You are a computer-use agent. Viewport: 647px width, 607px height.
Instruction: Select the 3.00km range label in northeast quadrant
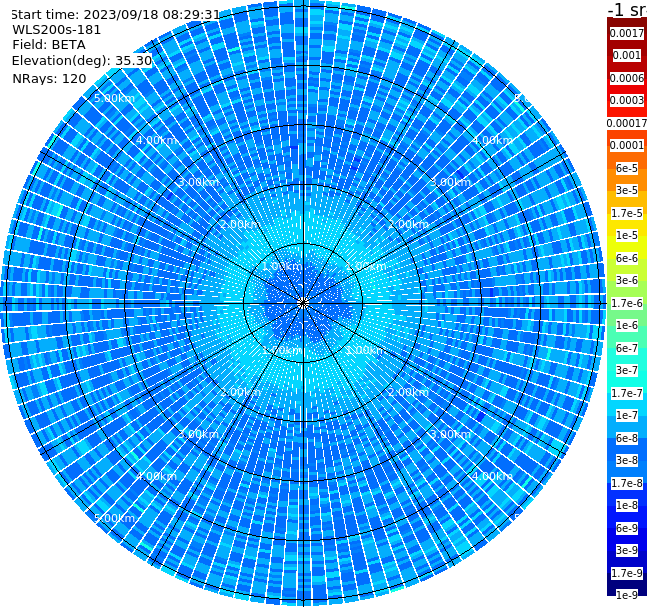click(x=450, y=182)
